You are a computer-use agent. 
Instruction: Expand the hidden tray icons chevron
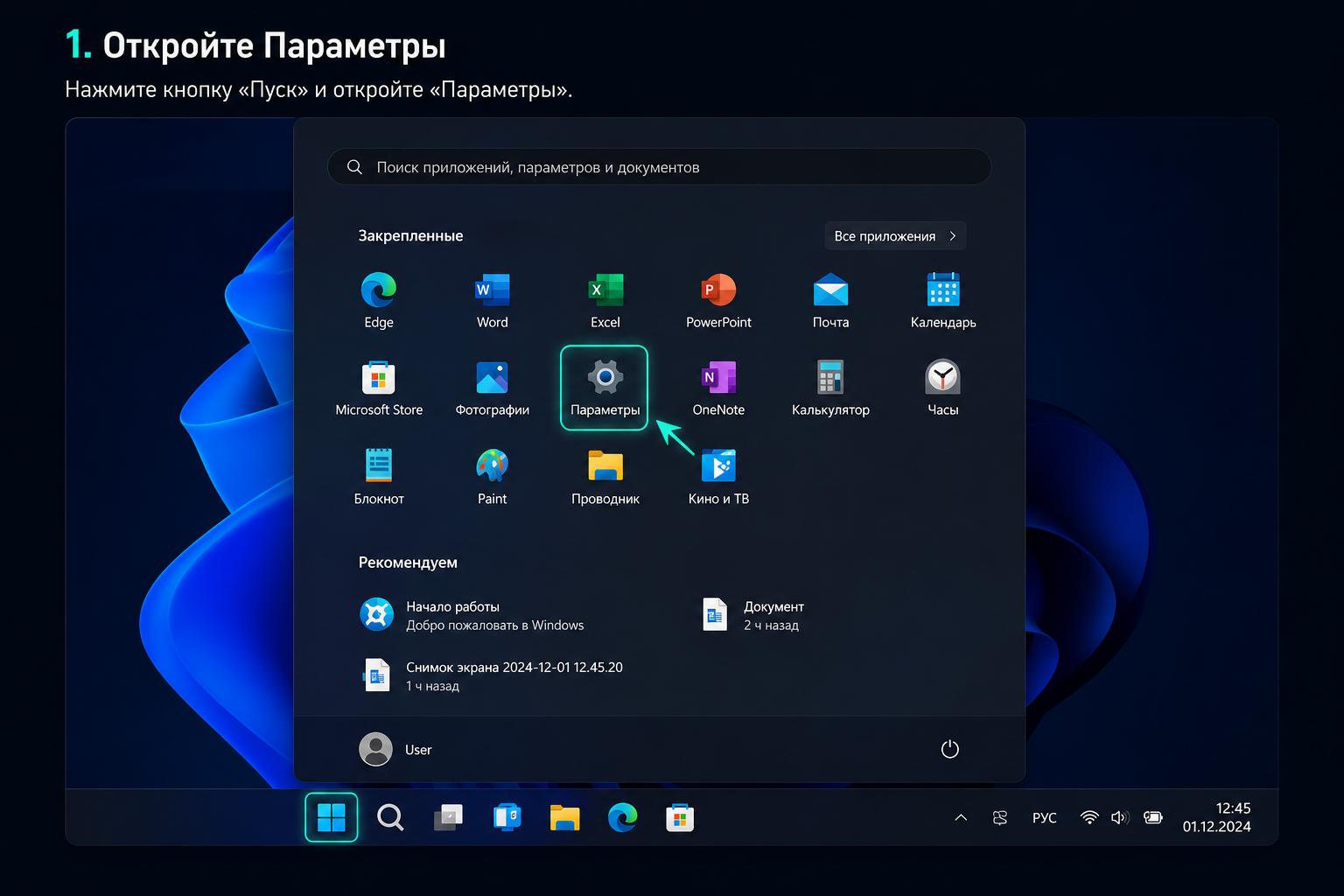pyautogui.click(x=961, y=817)
